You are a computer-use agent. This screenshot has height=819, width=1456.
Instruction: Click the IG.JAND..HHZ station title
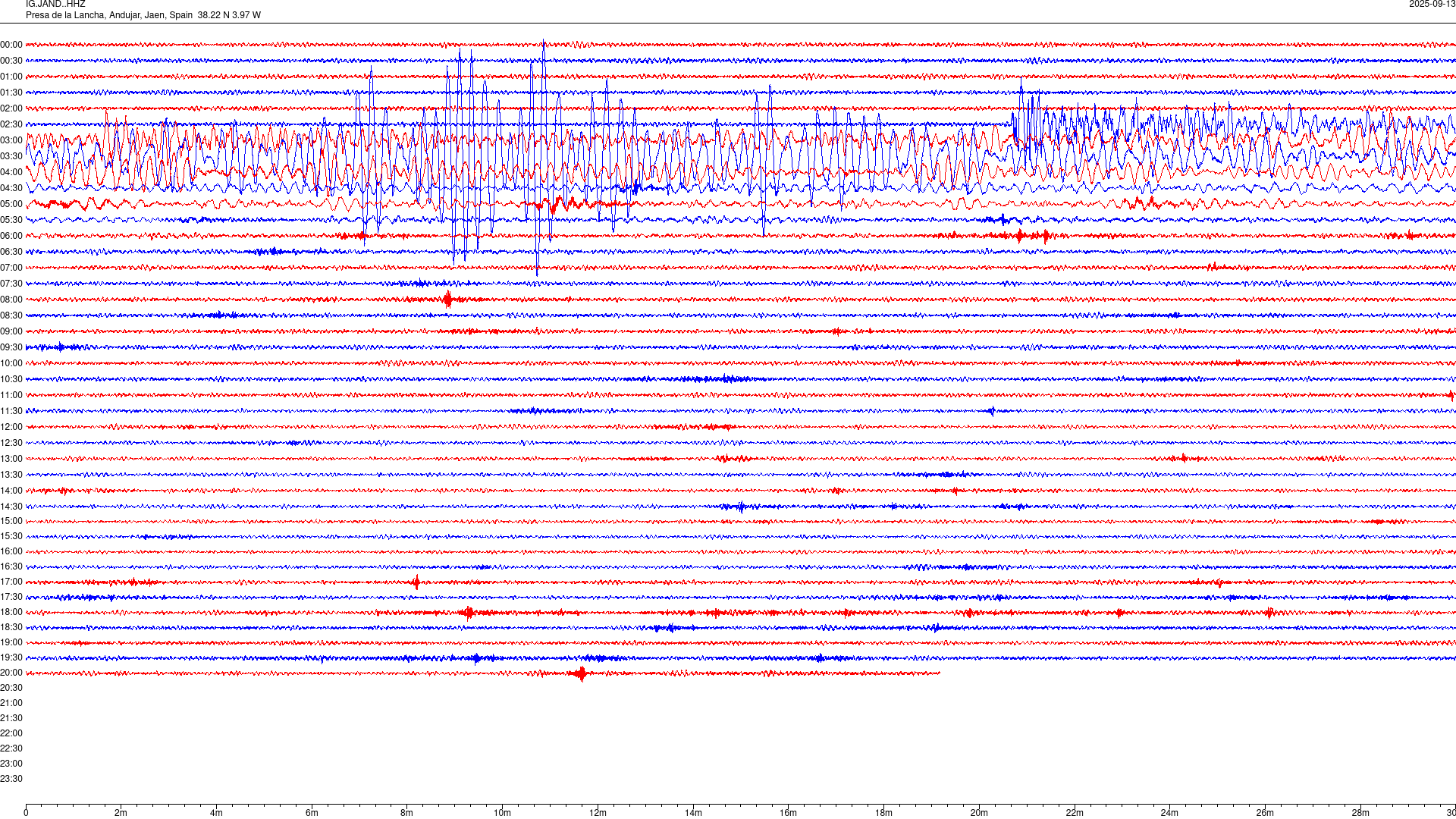pos(55,4)
